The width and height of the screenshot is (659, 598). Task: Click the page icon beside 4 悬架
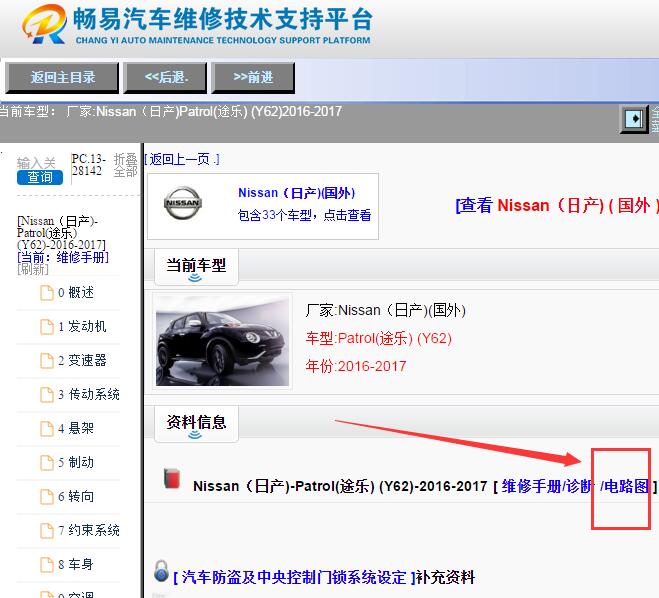pos(47,429)
